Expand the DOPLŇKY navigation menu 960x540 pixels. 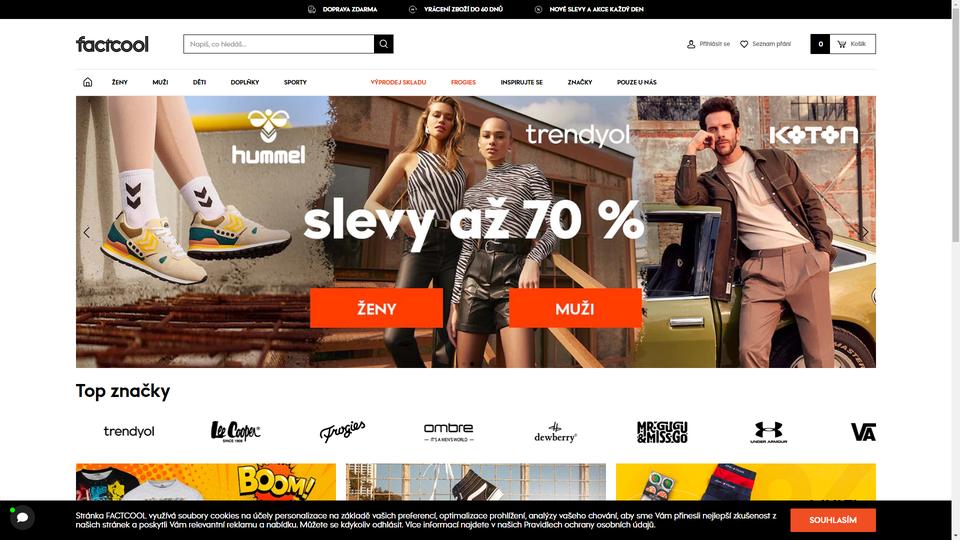[x=245, y=82]
